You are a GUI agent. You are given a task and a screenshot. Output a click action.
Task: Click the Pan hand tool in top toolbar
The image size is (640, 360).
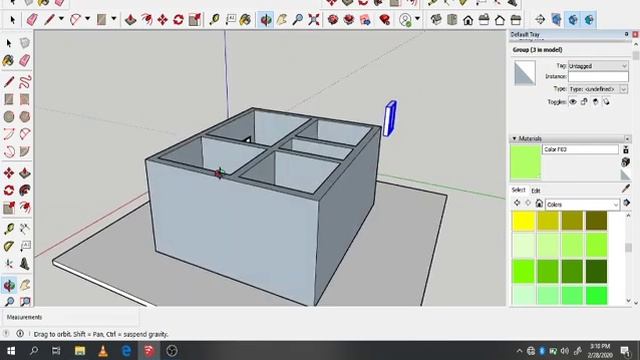coord(282,20)
